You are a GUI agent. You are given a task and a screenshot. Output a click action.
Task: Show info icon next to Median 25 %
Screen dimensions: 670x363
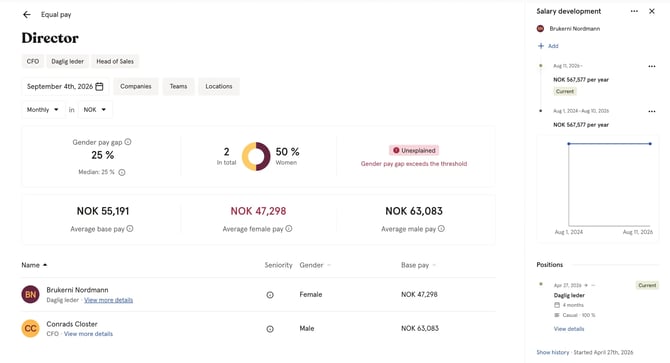[122, 173]
